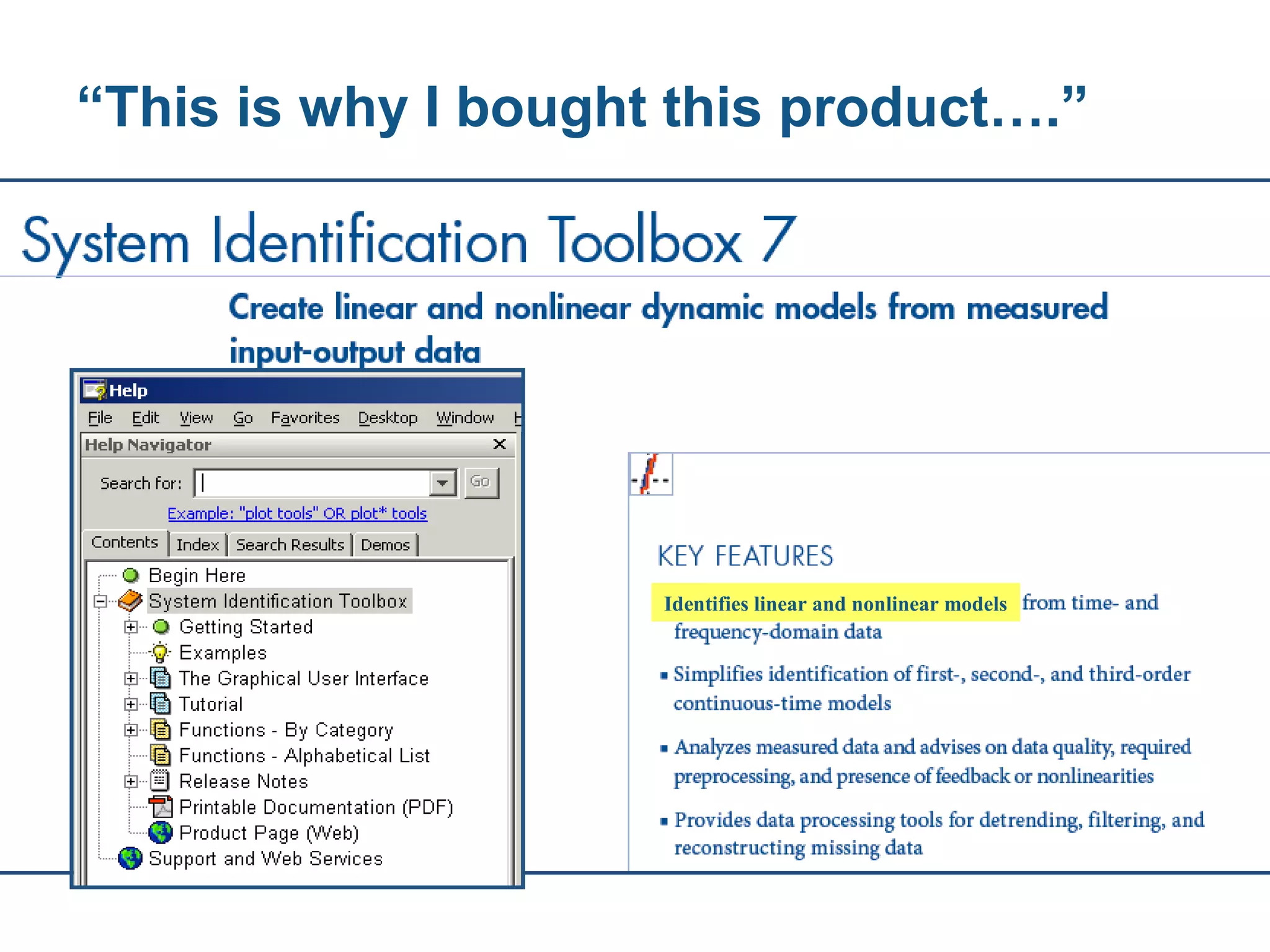Click the green Begin Here bullet icon
The width and height of the screenshot is (1270, 952).
131,575
